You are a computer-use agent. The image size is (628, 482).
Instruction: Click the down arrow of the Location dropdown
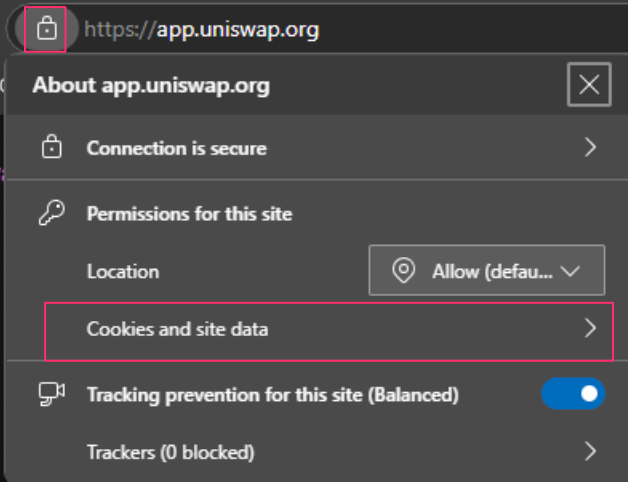coord(572,271)
